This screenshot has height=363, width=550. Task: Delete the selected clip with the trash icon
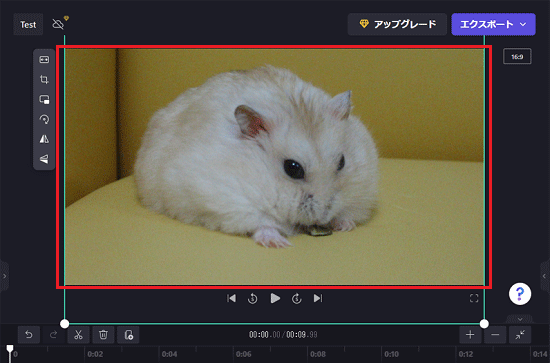tap(103, 335)
